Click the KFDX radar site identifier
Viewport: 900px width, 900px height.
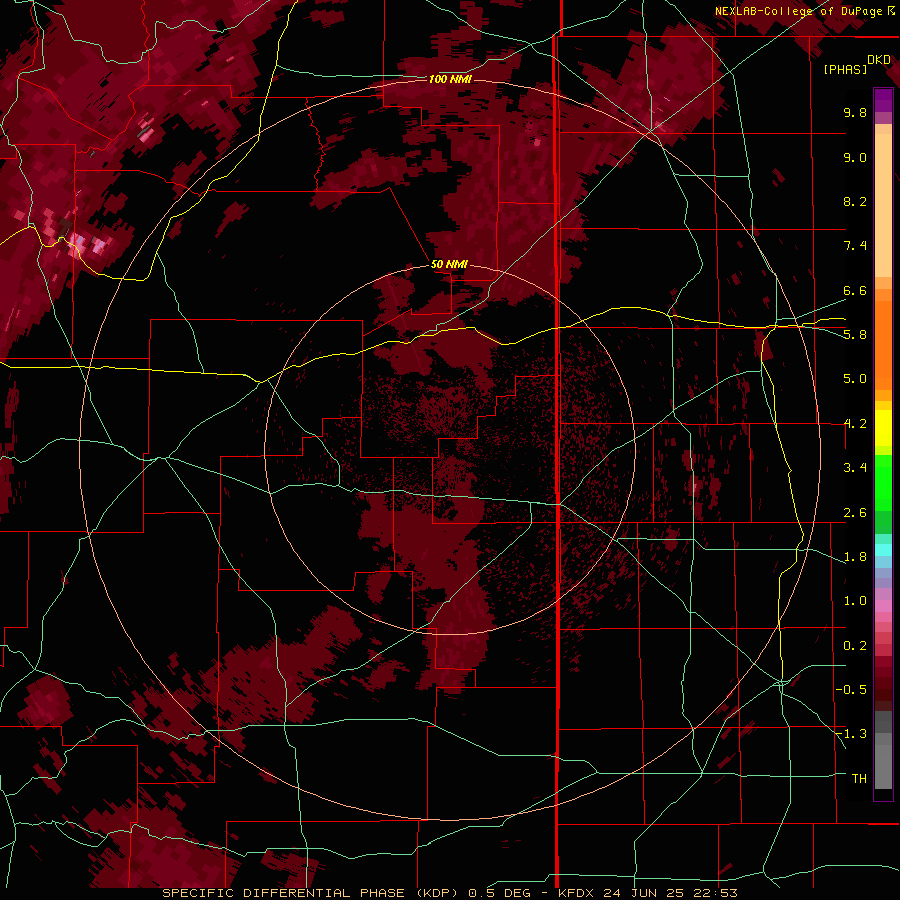[x=577, y=893]
